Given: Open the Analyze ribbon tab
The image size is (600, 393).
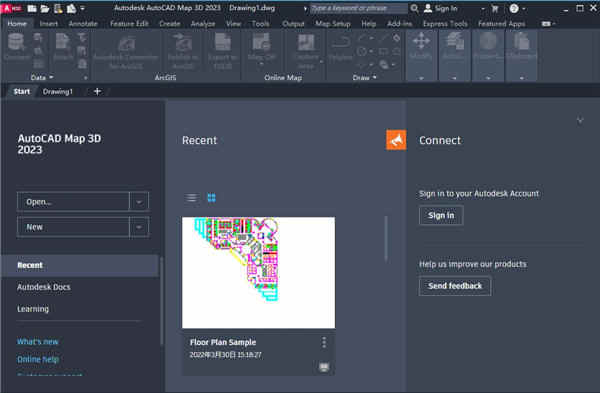Looking at the screenshot, I should [x=203, y=24].
